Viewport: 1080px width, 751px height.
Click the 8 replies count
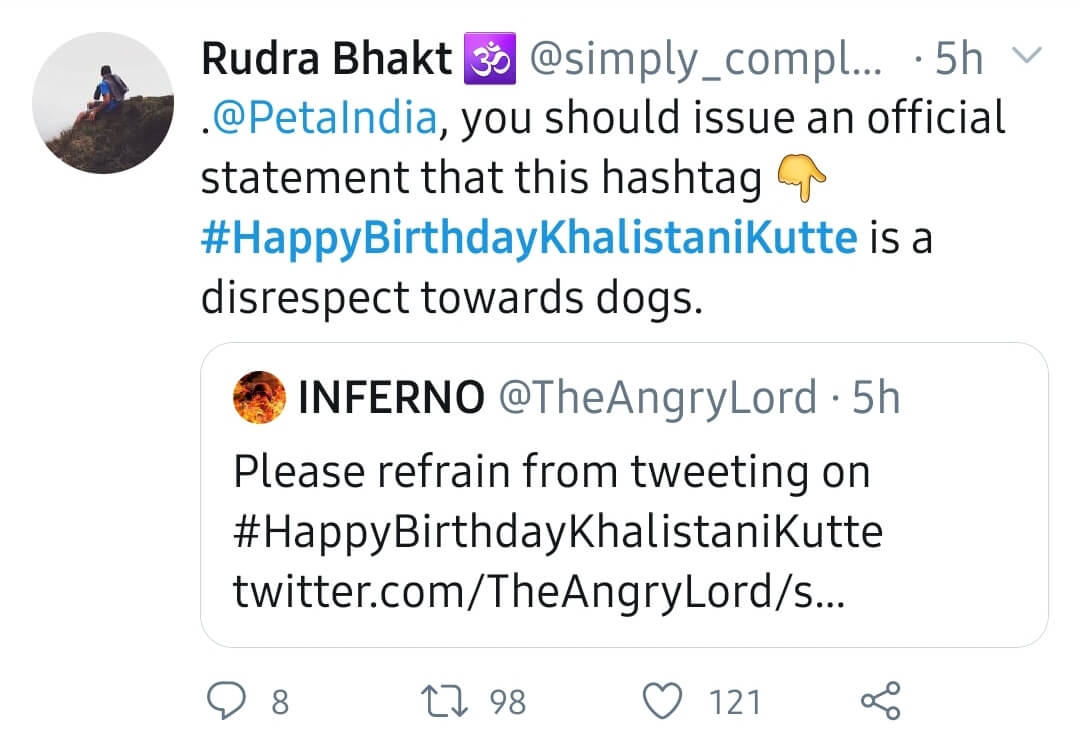tap(280, 702)
